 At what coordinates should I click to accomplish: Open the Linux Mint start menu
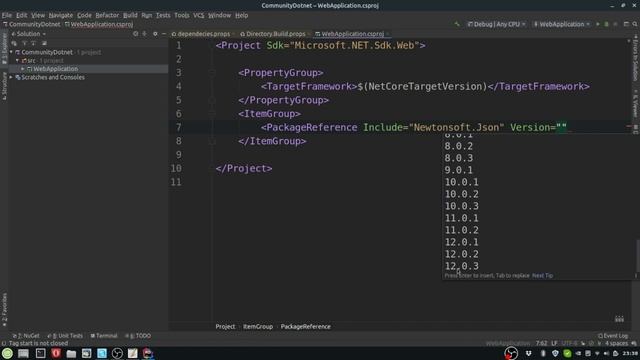pyautogui.click(x=7, y=353)
